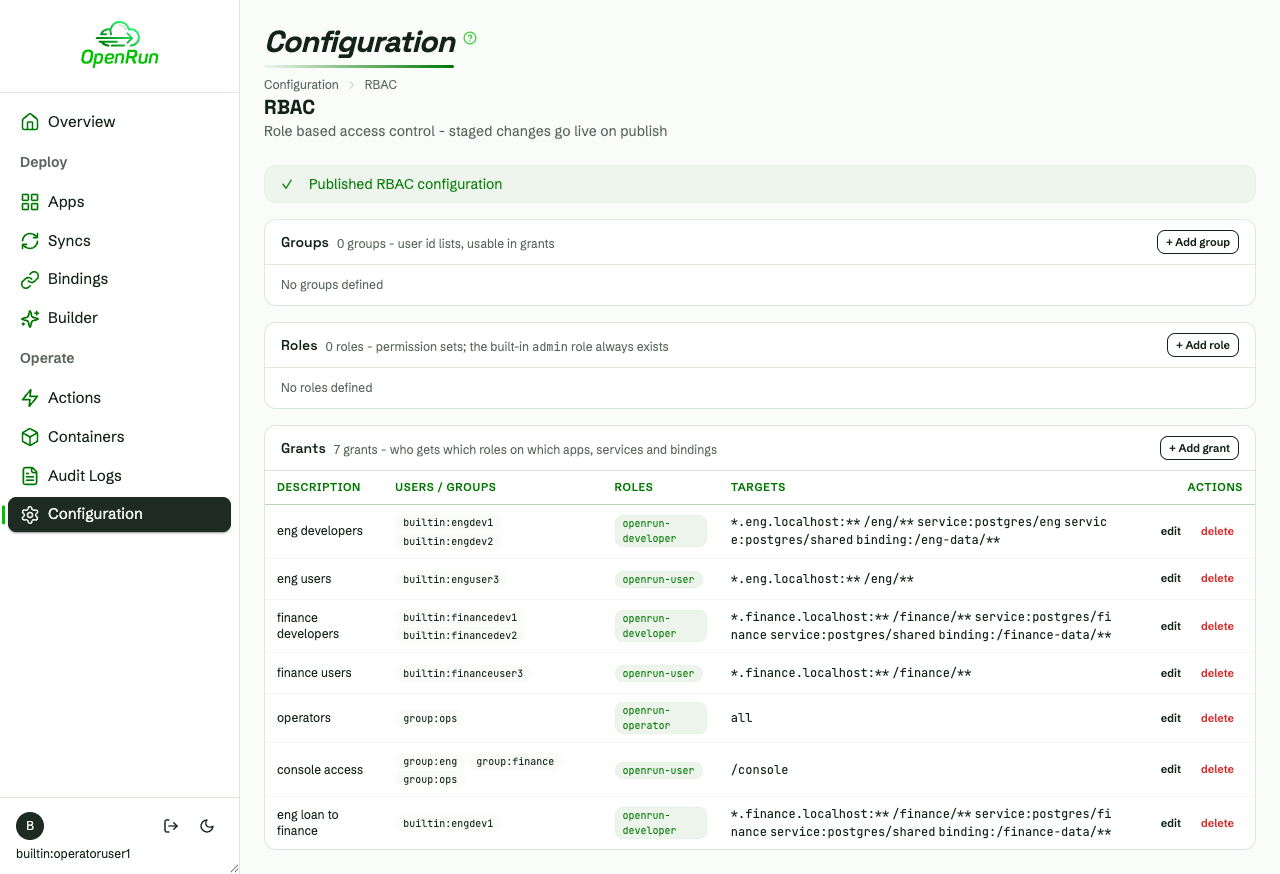This screenshot has height=874, width=1280.
Task: Delete the operators grant
Action: pyautogui.click(x=1217, y=719)
